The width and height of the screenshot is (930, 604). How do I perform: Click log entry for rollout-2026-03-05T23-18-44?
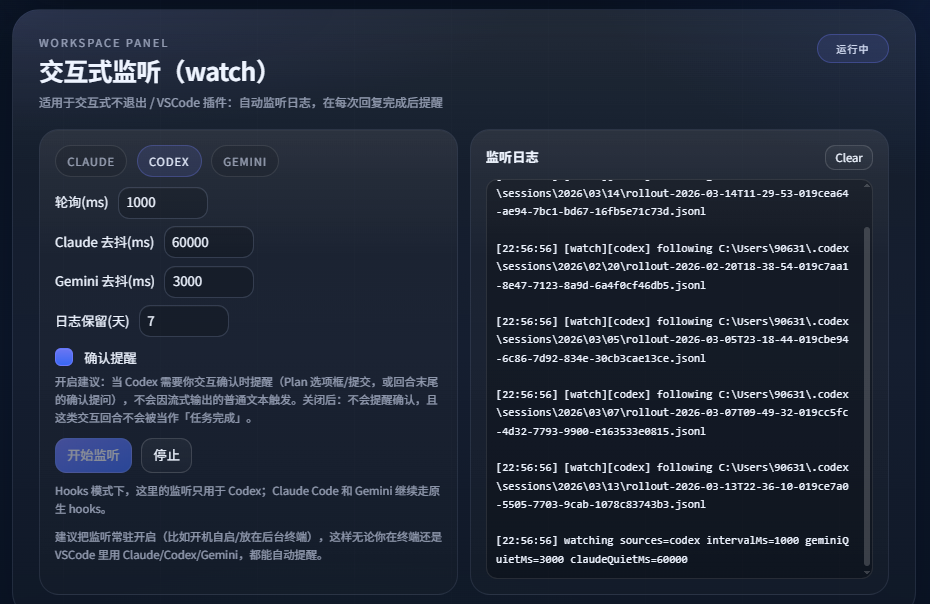(x=672, y=340)
